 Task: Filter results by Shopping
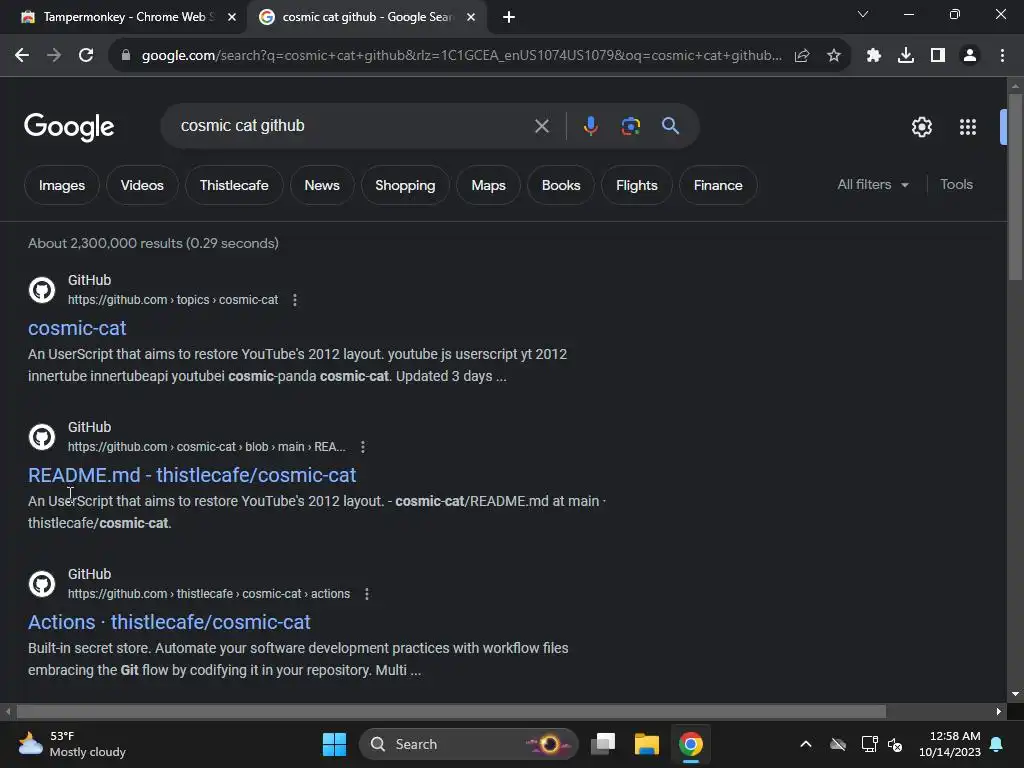405,185
